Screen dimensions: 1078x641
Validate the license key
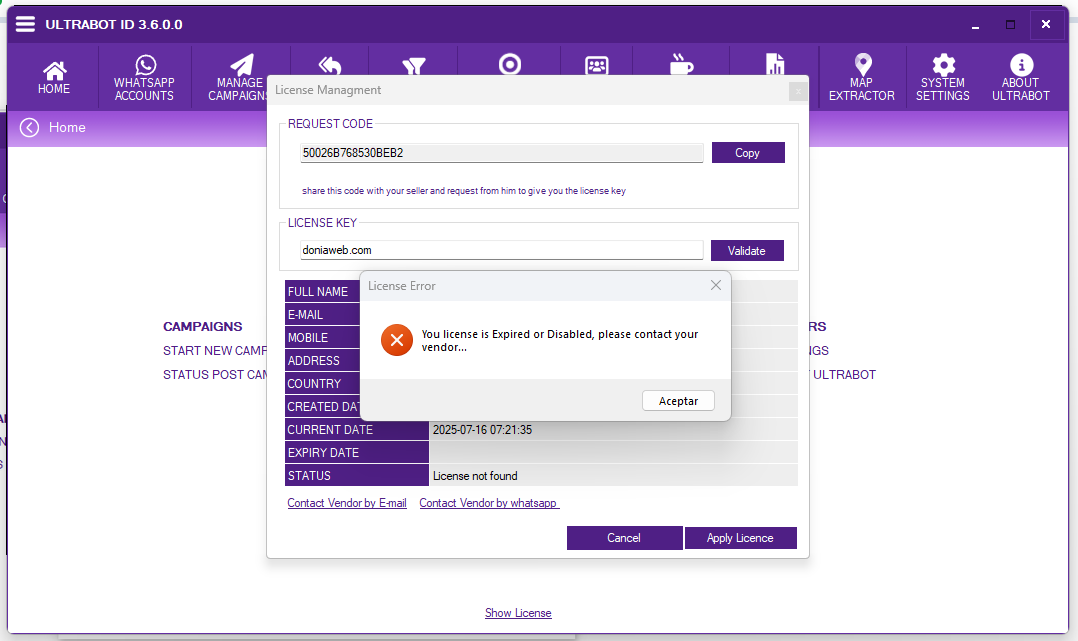pos(747,250)
